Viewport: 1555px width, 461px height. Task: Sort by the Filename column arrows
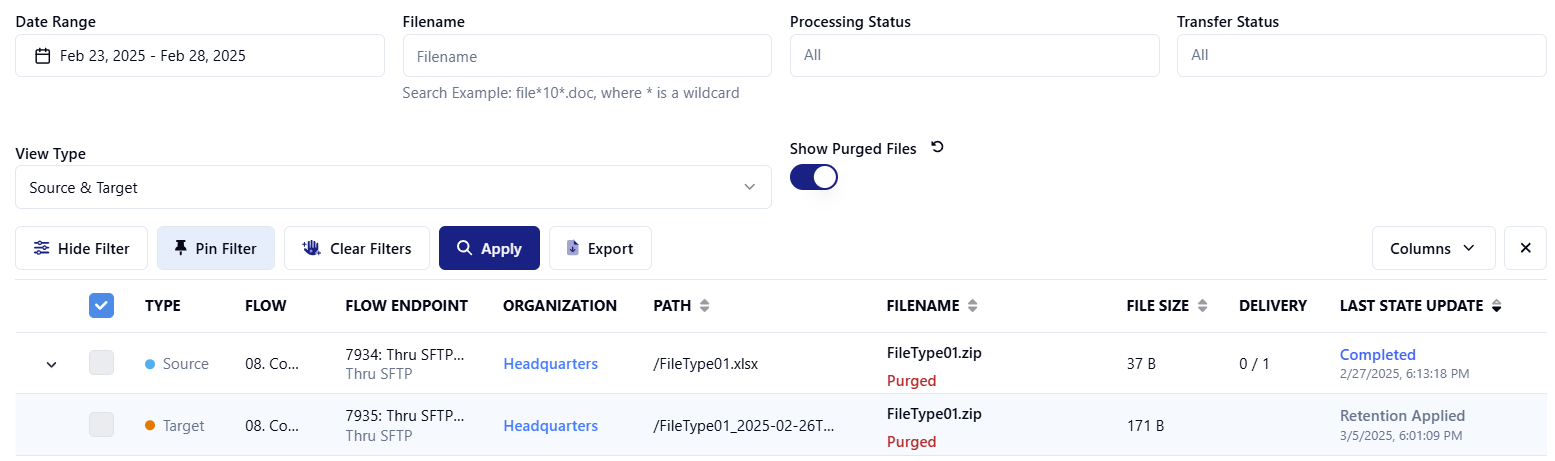pyautogui.click(x=972, y=306)
